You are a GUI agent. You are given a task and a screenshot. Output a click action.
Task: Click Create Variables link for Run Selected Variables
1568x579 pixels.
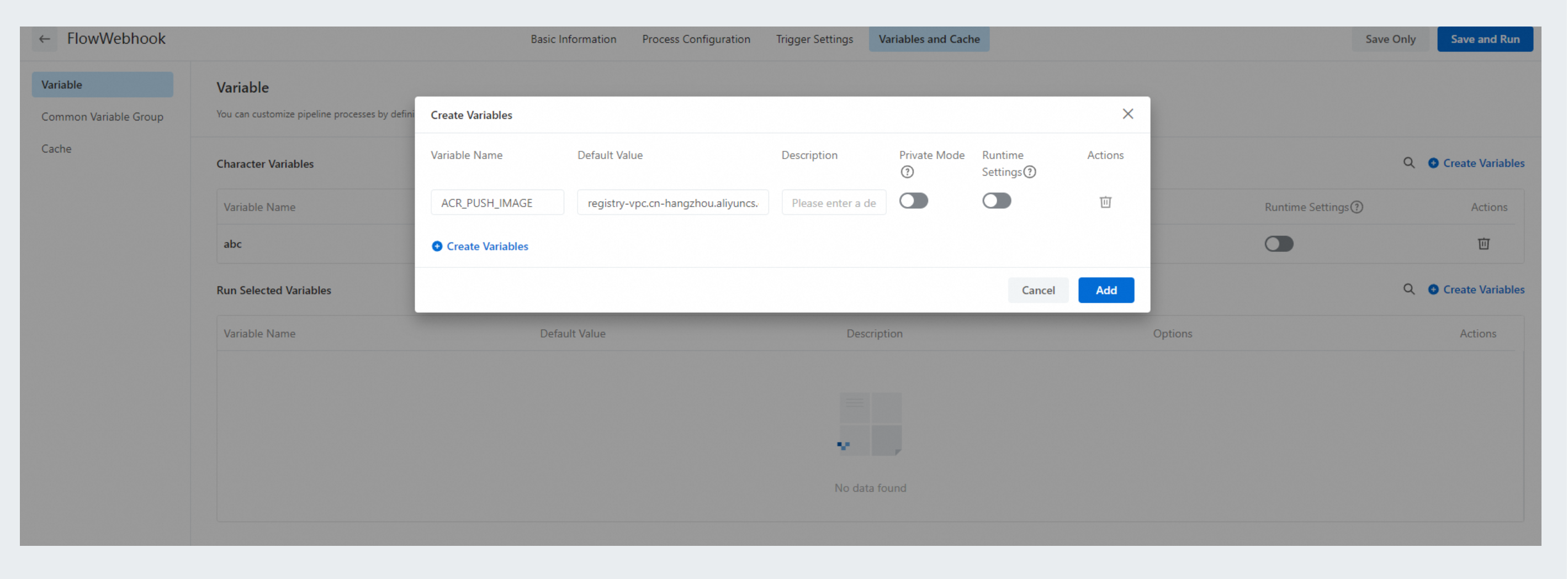(1476, 289)
